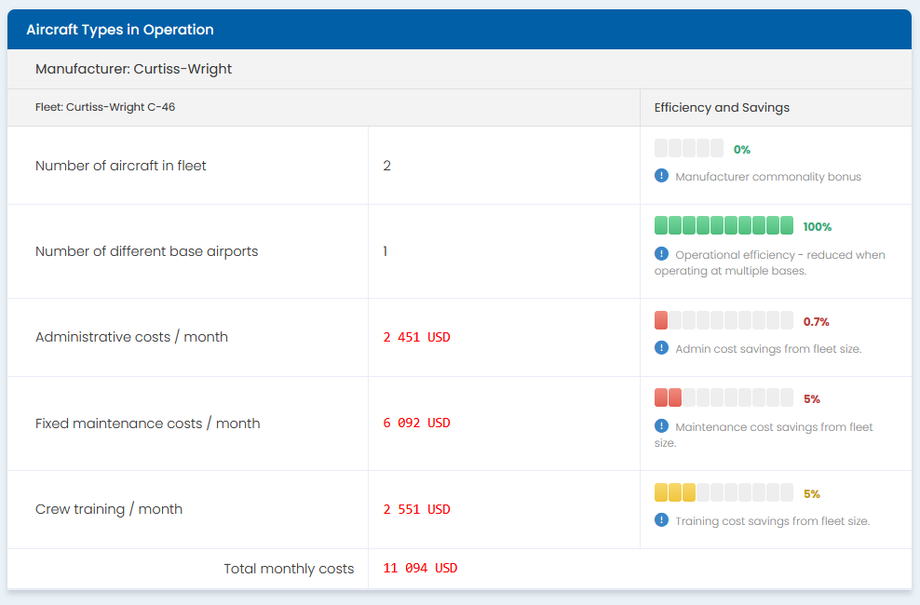Image resolution: width=920 pixels, height=605 pixels.
Task: Select the 2 551 USD crew training value
Action: (x=417, y=509)
